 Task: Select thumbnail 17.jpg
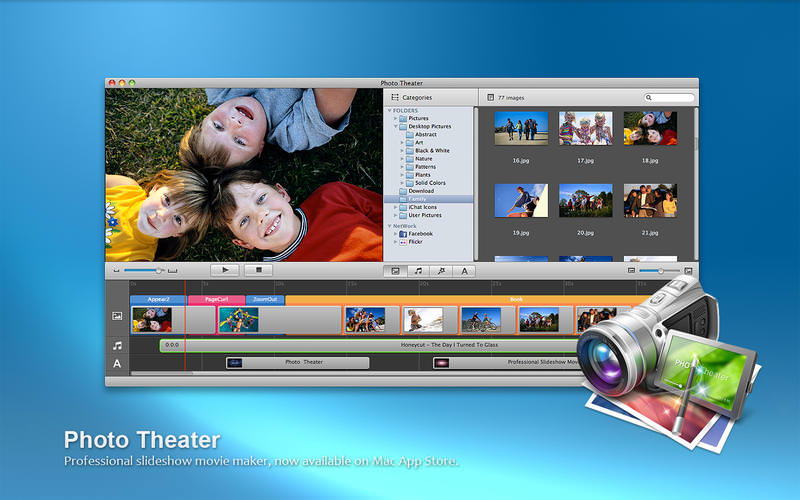pyautogui.click(x=585, y=129)
